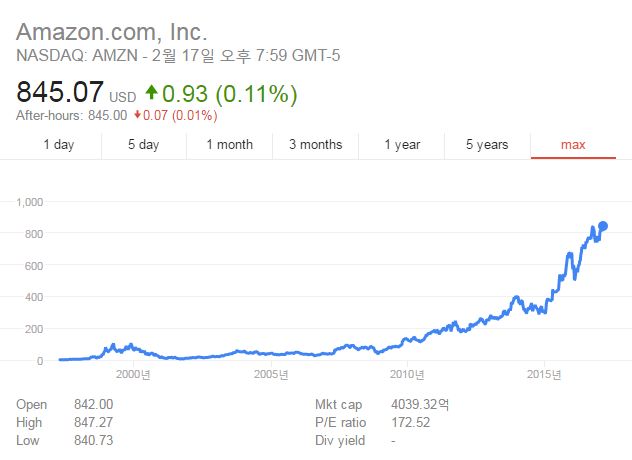
Task: Click the Open price 842.00
Action: pyautogui.click(x=94, y=404)
